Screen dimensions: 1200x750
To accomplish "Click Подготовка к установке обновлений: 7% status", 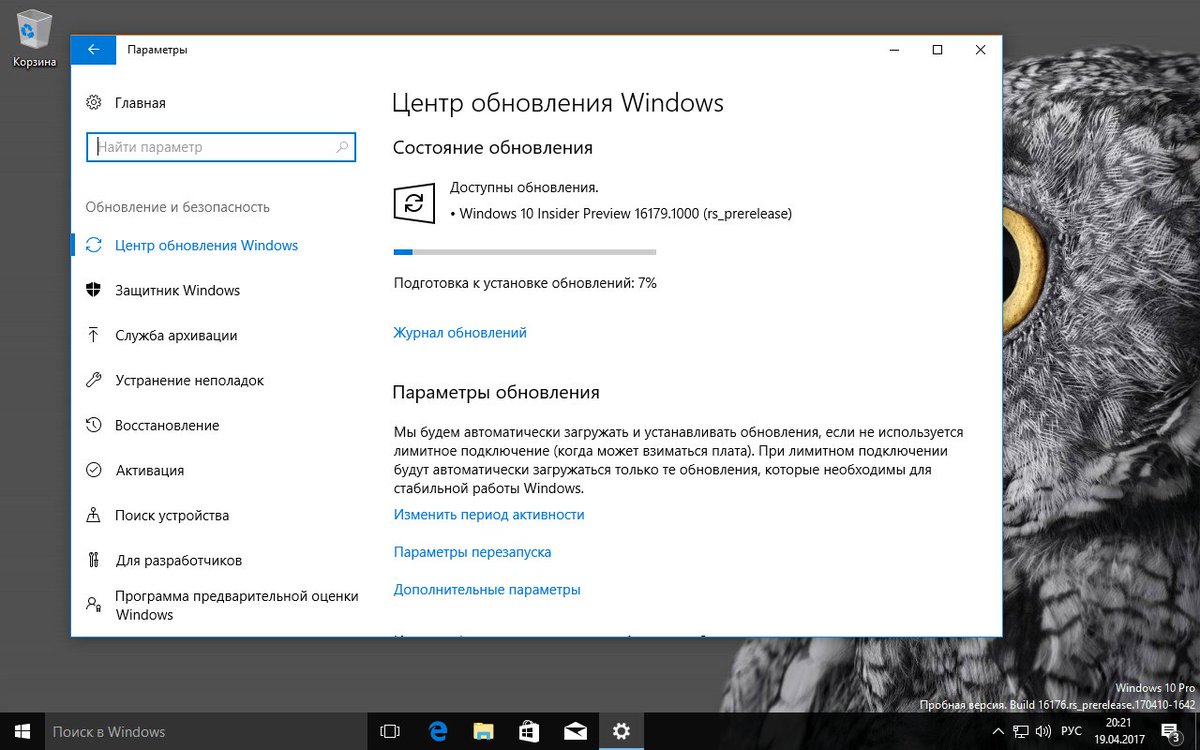I will pyautogui.click(x=525, y=283).
